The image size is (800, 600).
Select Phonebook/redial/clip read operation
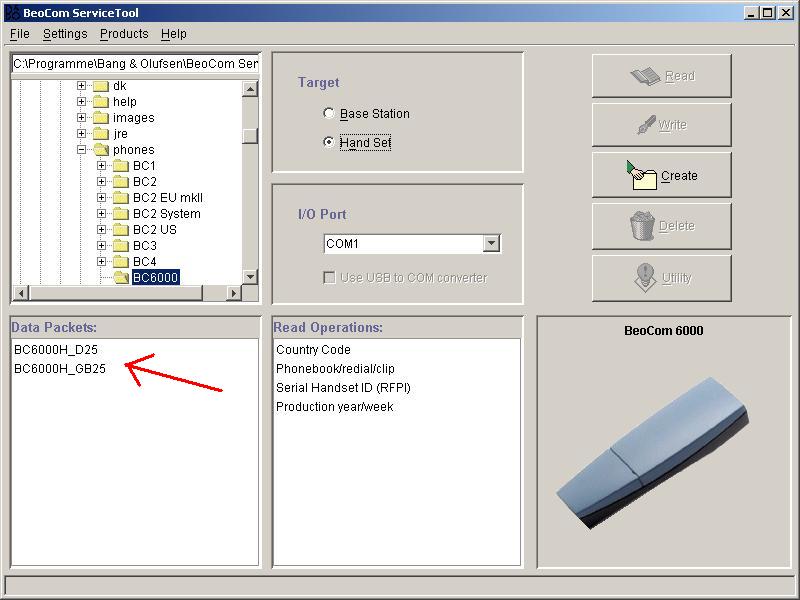pyautogui.click(x=335, y=368)
